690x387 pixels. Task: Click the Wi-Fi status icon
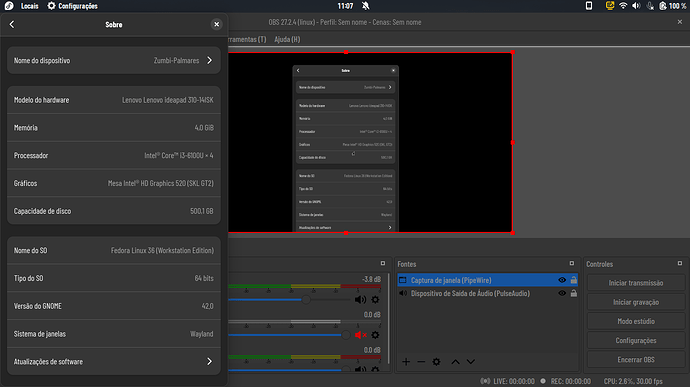click(623, 6)
